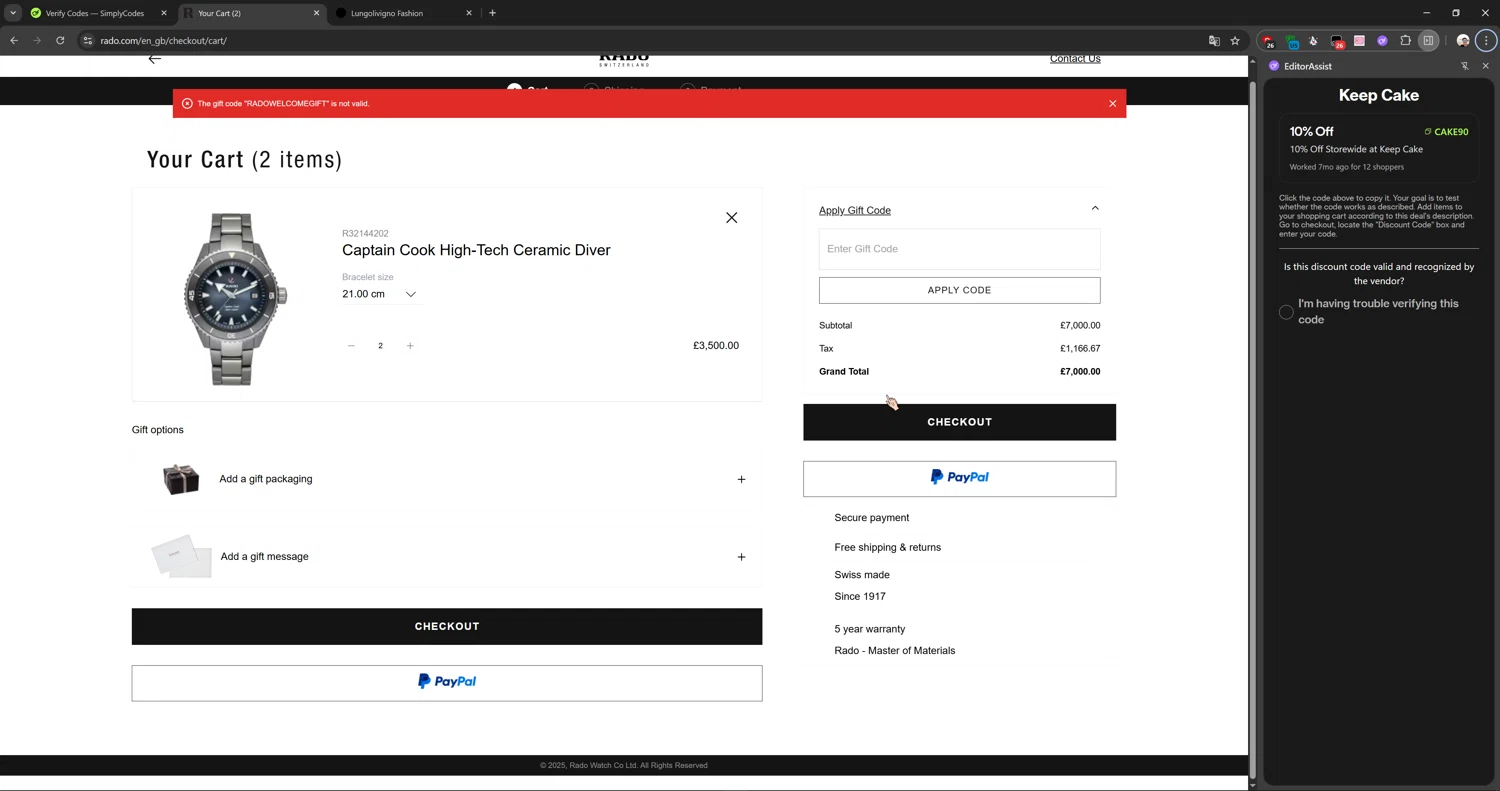The image size is (1500, 791).
Task: Click the Apply Gift Code link
Action: (x=855, y=210)
